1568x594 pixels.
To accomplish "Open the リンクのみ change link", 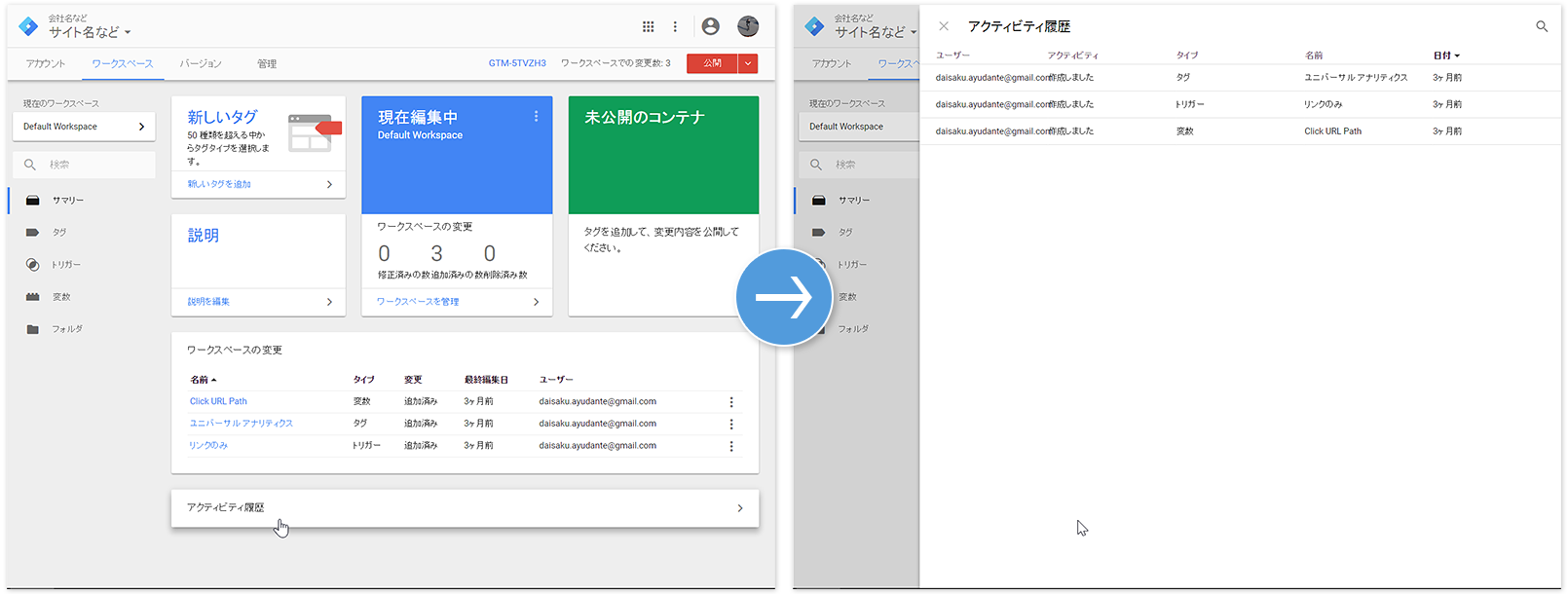I will 208,445.
